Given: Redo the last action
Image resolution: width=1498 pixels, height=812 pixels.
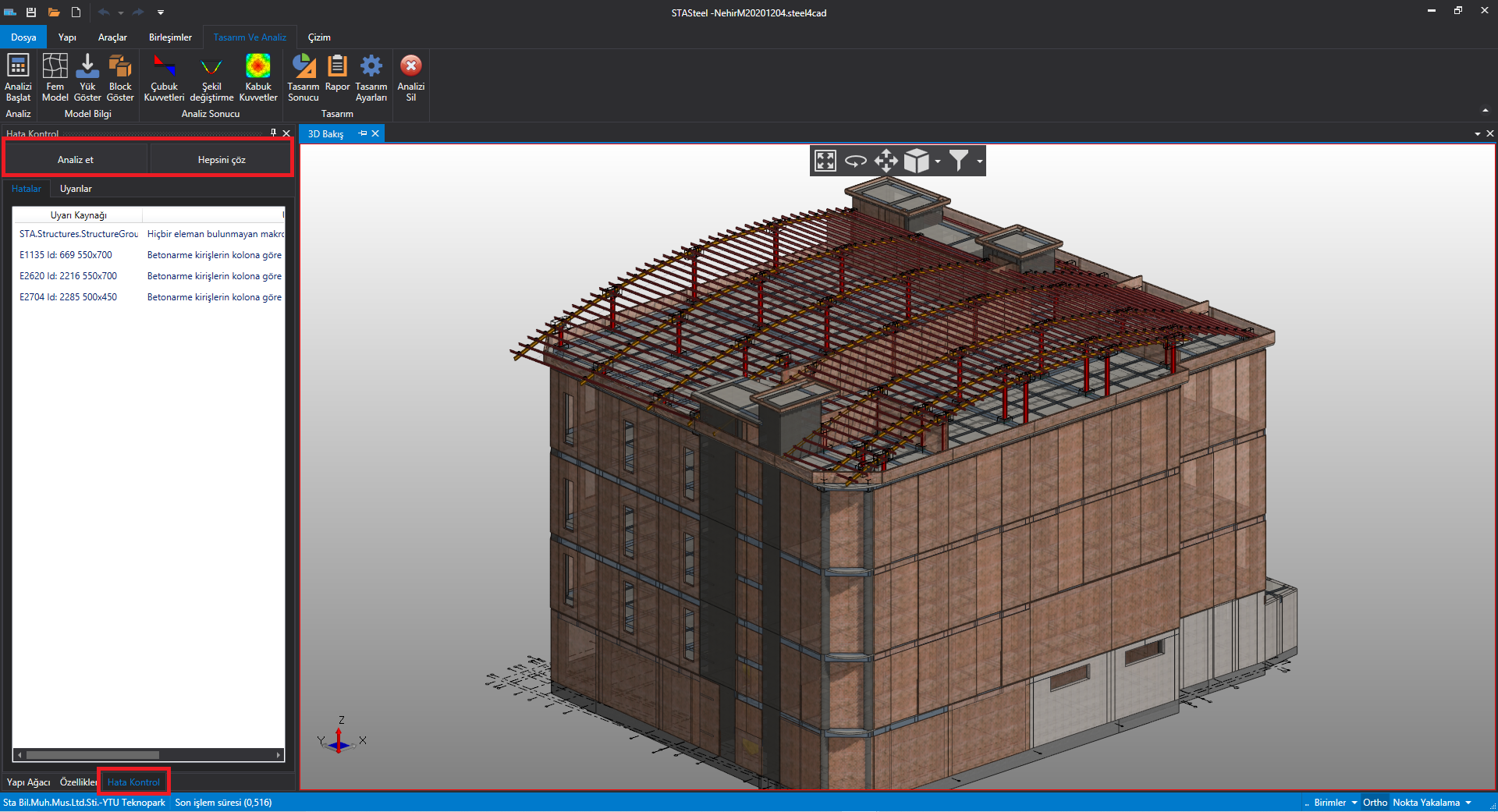Looking at the screenshot, I should tap(138, 12).
